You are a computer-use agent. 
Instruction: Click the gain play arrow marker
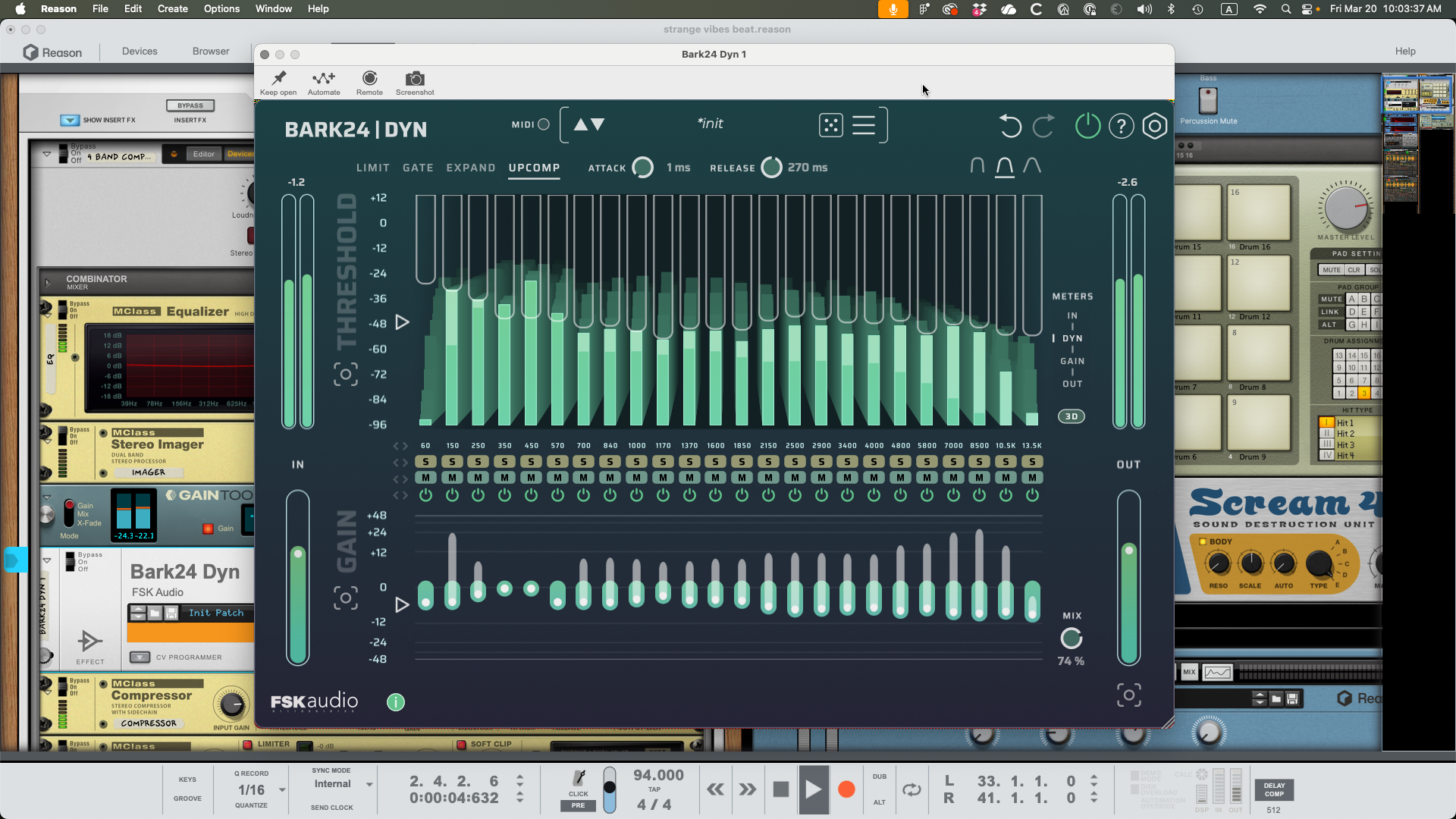tap(403, 604)
